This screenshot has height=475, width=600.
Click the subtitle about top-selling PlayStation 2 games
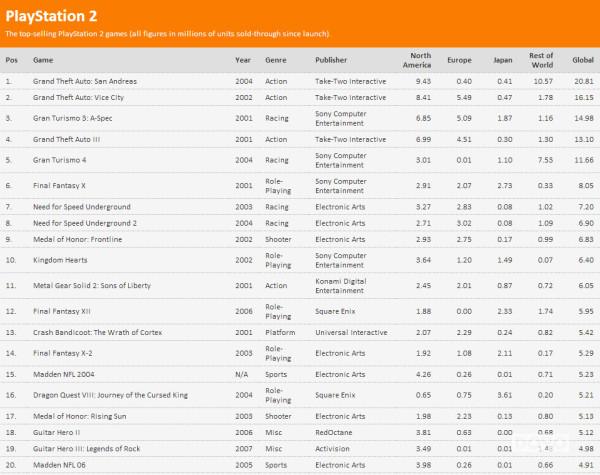pos(167,34)
